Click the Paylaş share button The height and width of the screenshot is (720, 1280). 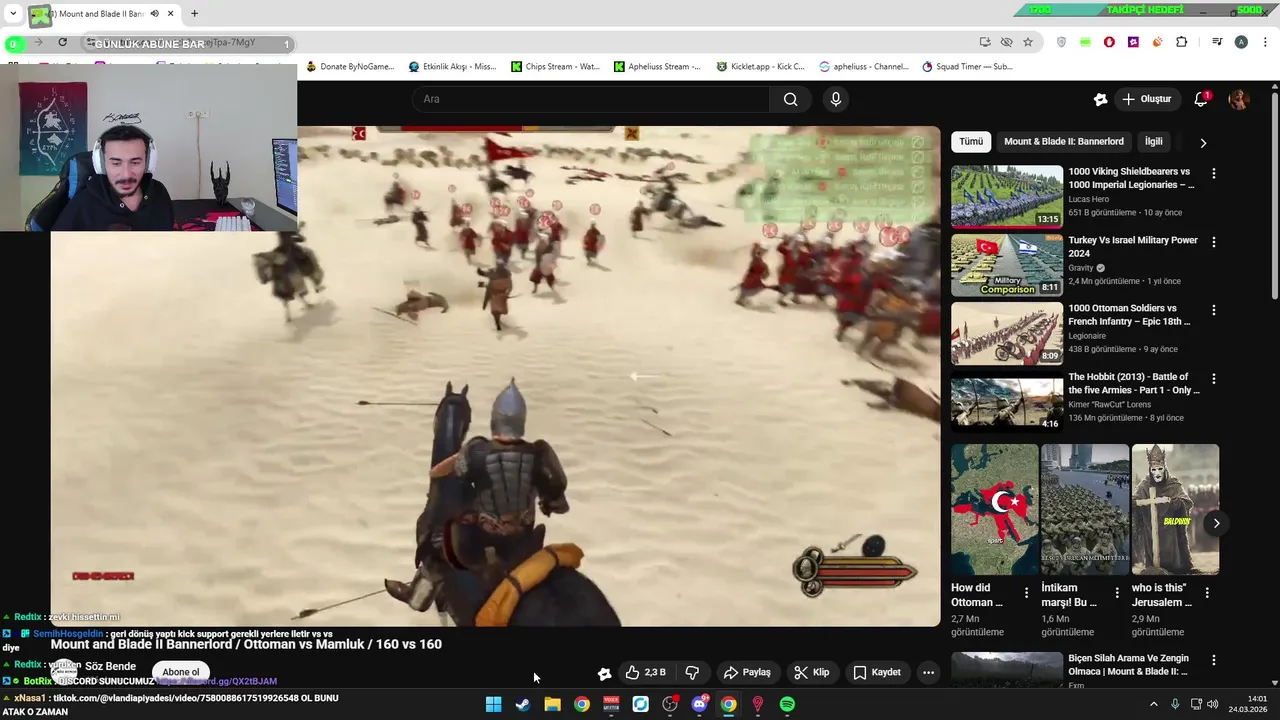(747, 672)
